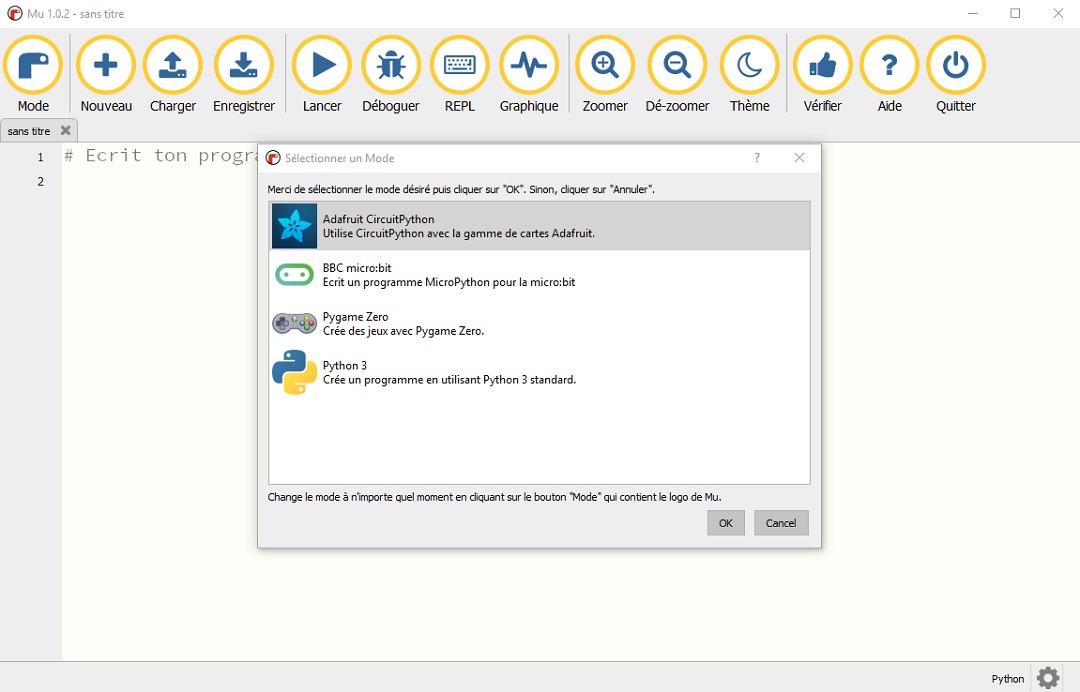
Task: Select the Pygame Zero mode
Action: pyautogui.click(x=539, y=324)
